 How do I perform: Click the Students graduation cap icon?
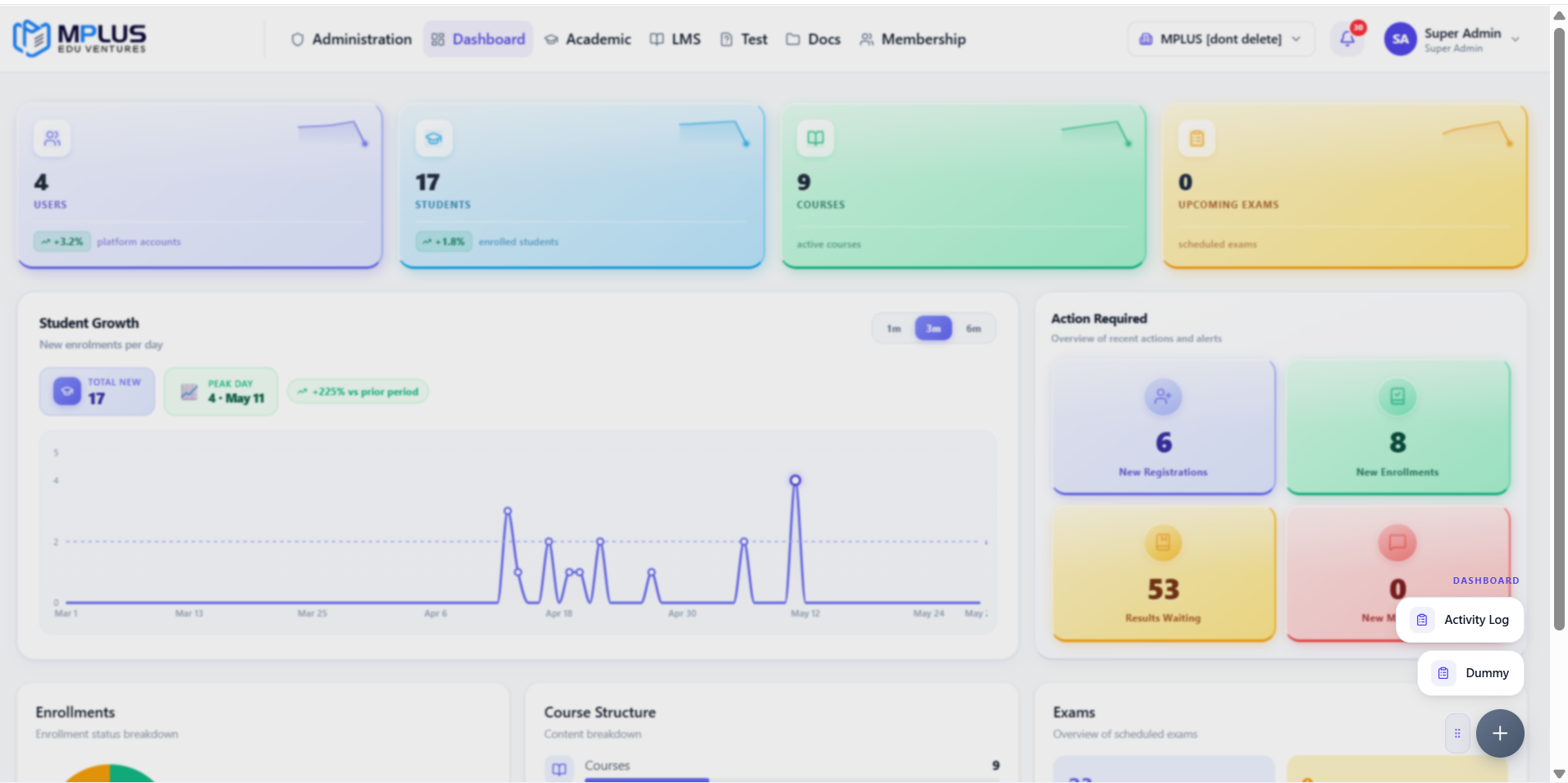434,139
